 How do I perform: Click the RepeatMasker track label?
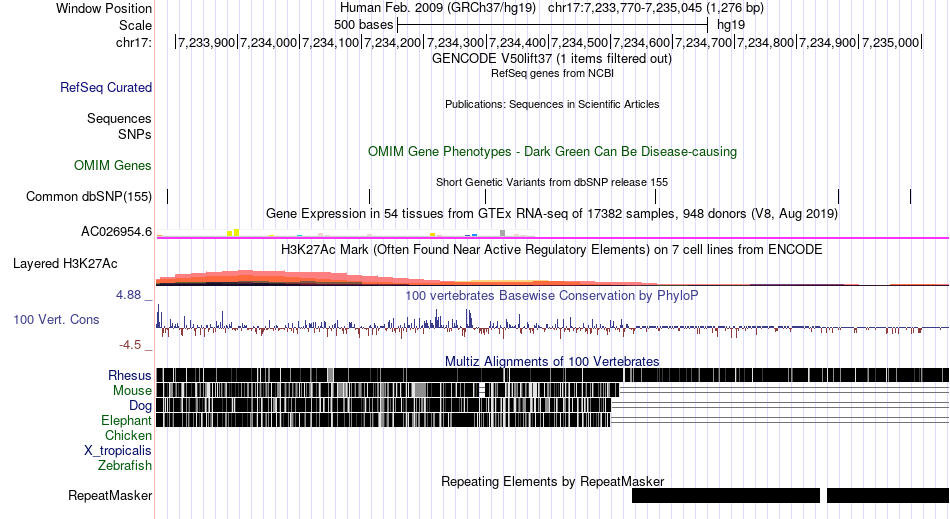[110, 495]
